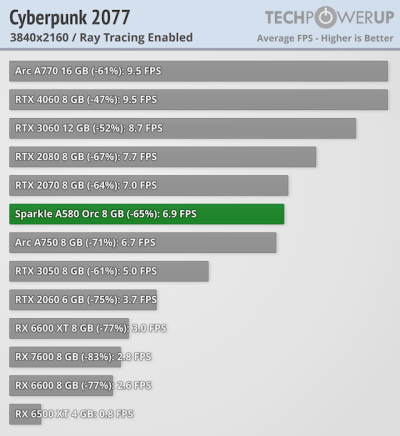The image size is (400, 436).
Task: Click the TechPowerUp logo text
Action: [x=329, y=17]
